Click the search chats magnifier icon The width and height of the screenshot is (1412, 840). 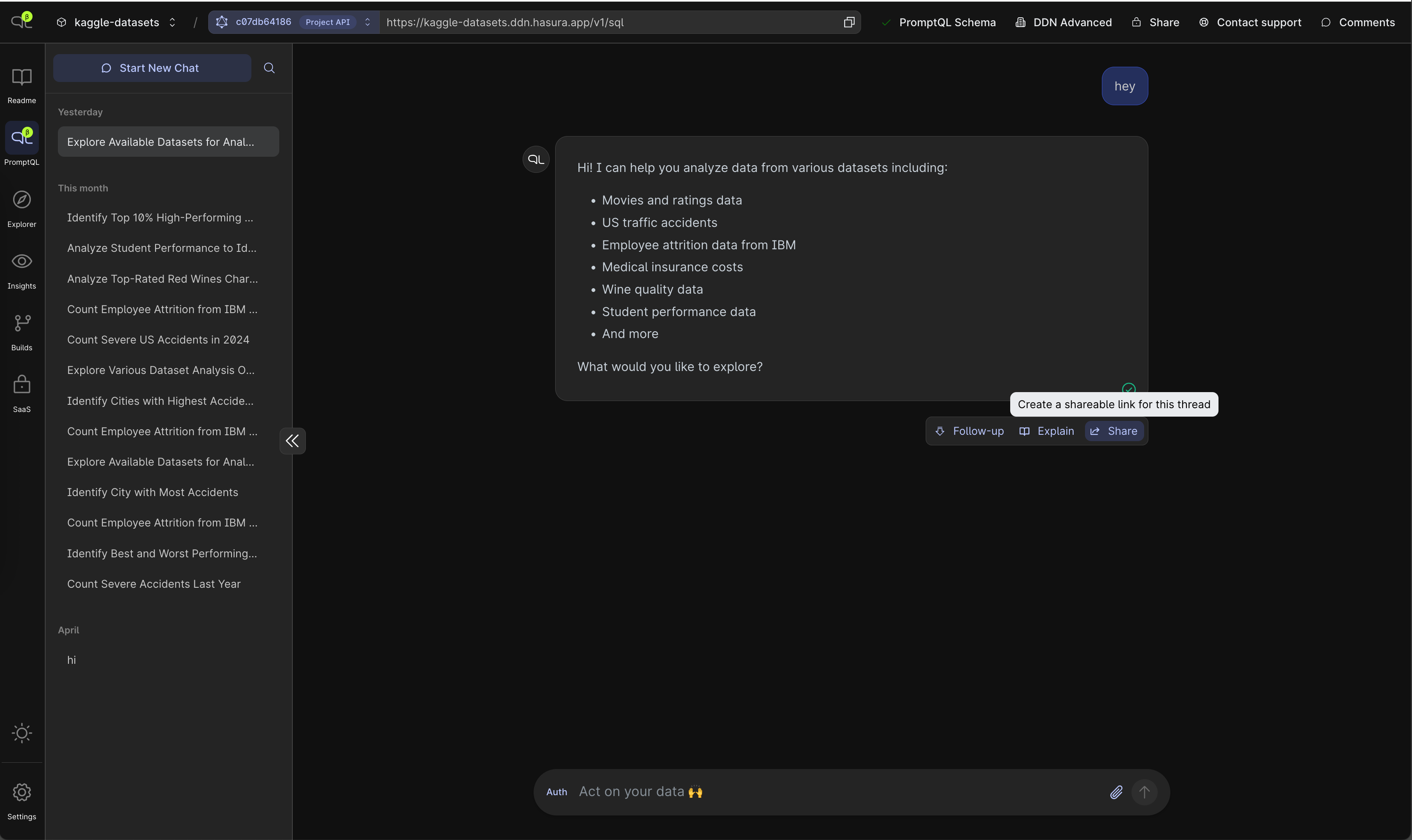pyautogui.click(x=270, y=68)
